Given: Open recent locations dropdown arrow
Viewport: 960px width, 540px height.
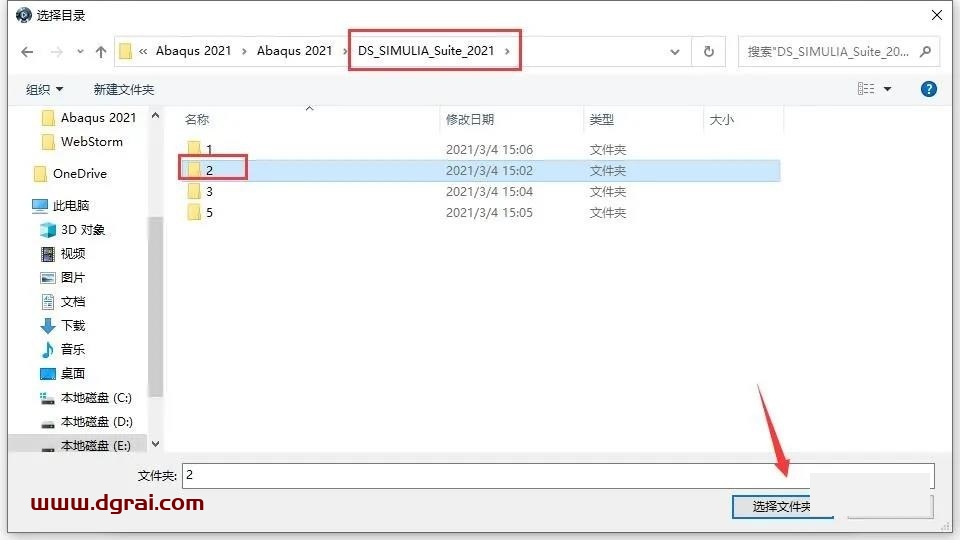Looking at the screenshot, I should 80,51.
